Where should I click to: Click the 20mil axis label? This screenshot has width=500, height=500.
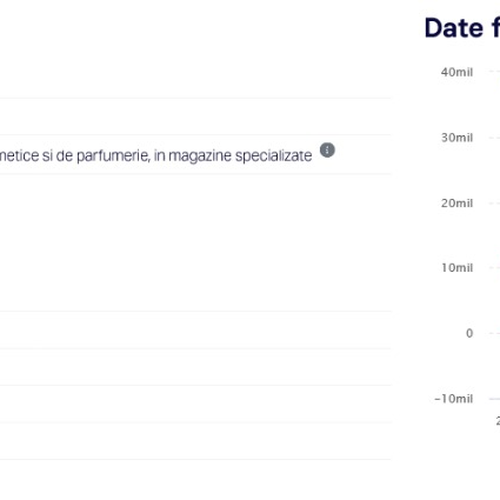pos(457,203)
